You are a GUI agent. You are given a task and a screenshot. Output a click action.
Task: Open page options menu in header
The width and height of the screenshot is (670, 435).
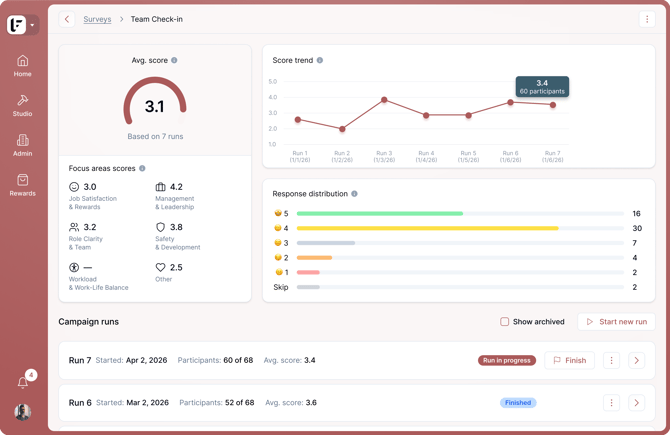tap(647, 19)
